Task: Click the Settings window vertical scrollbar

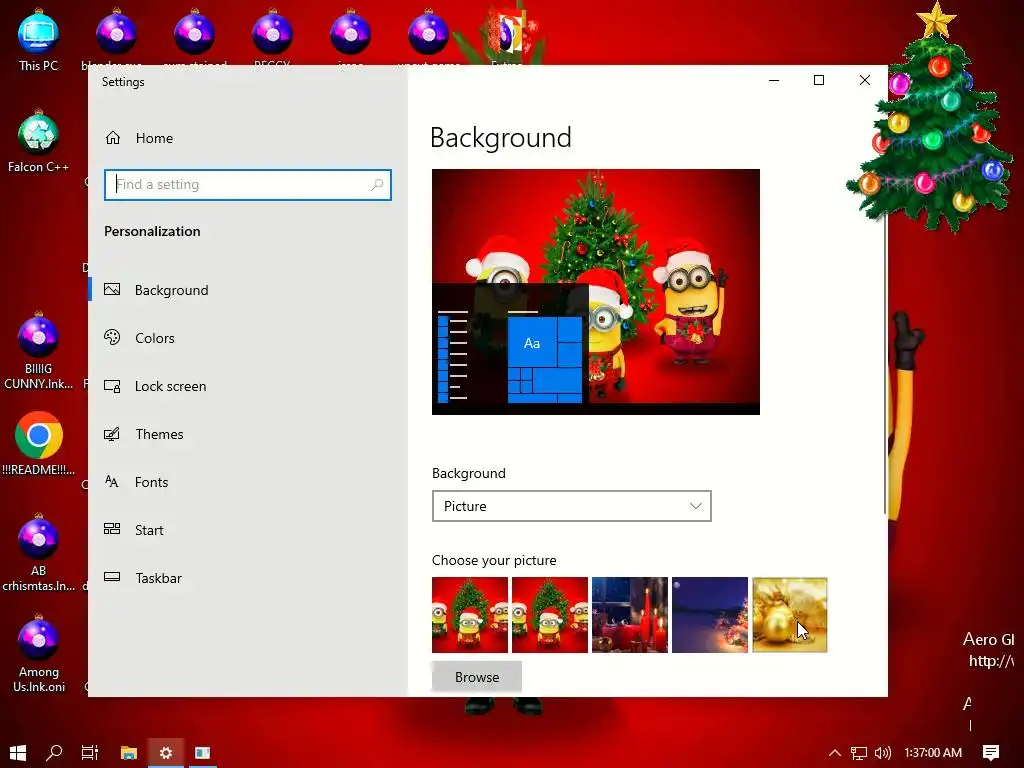Action: (x=885, y=366)
